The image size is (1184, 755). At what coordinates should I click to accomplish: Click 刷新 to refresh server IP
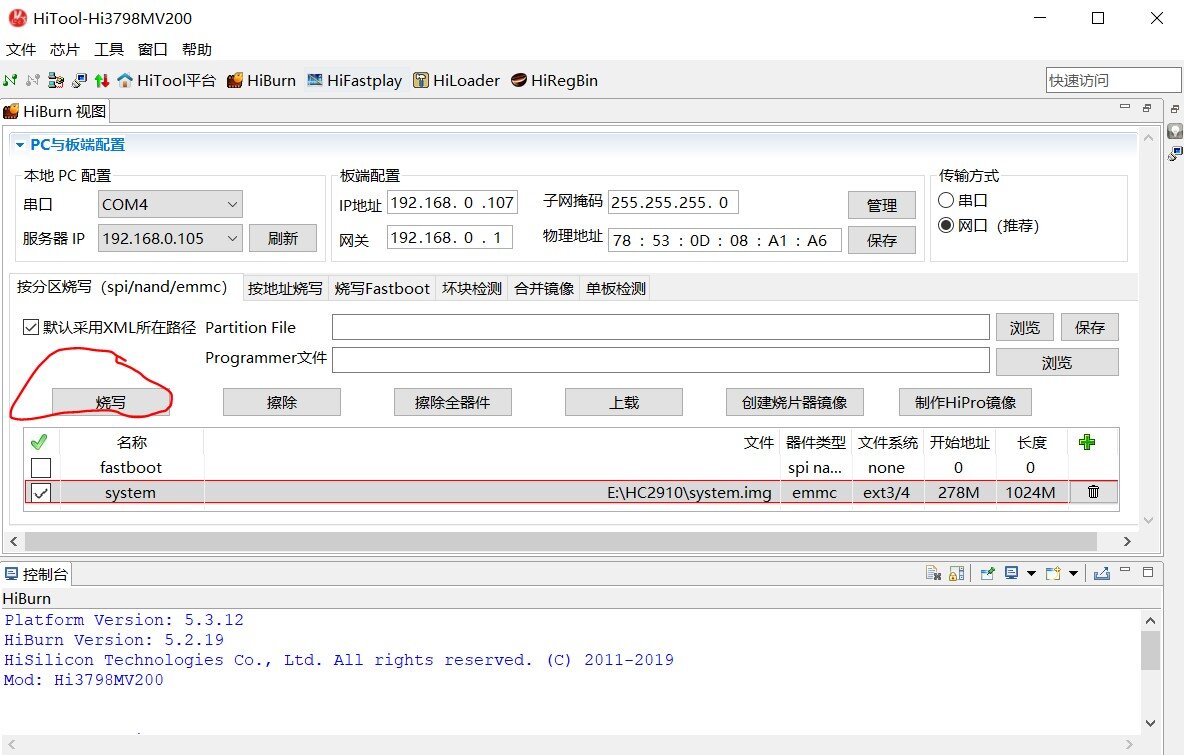coord(283,239)
